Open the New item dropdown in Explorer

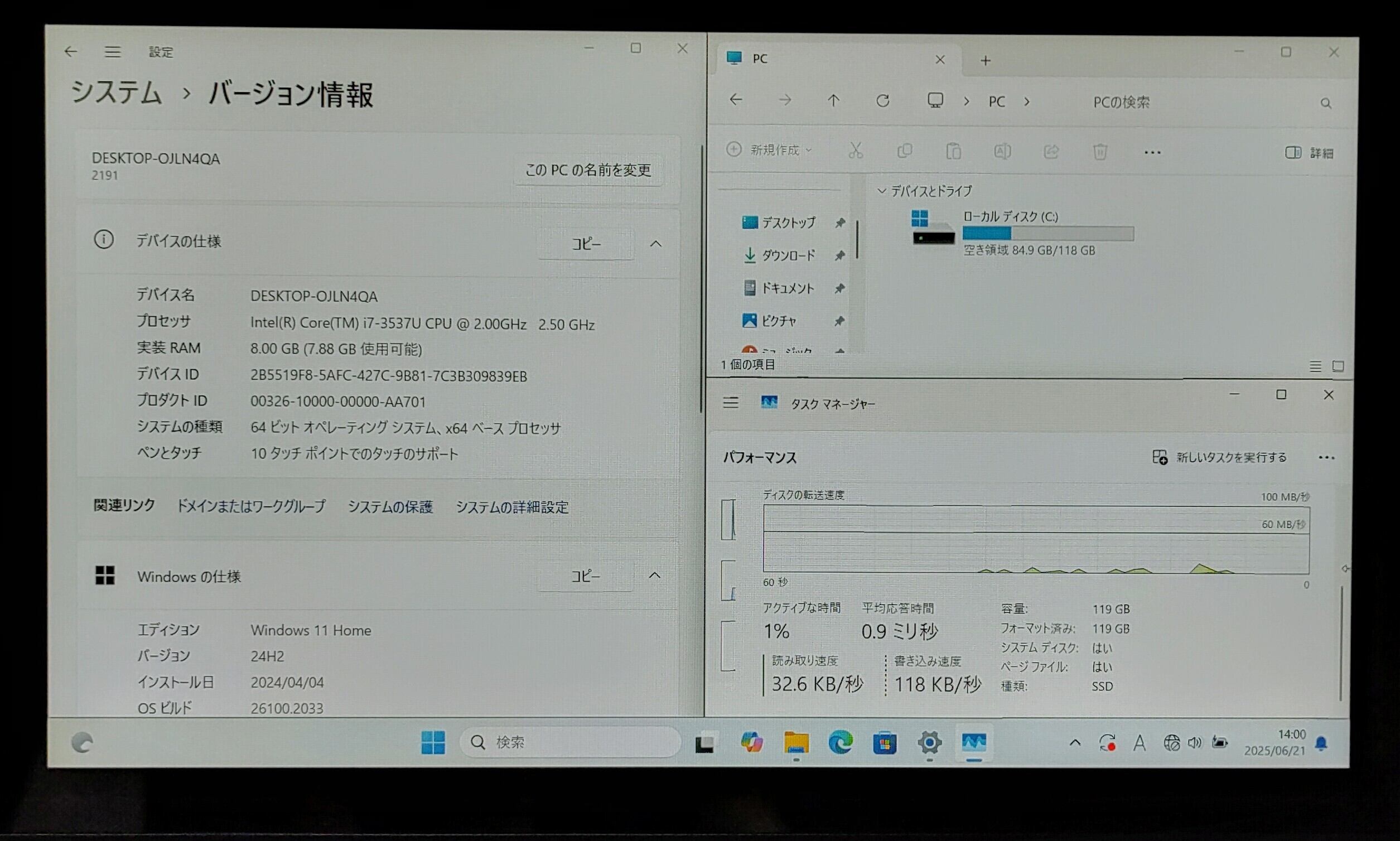[x=769, y=149]
